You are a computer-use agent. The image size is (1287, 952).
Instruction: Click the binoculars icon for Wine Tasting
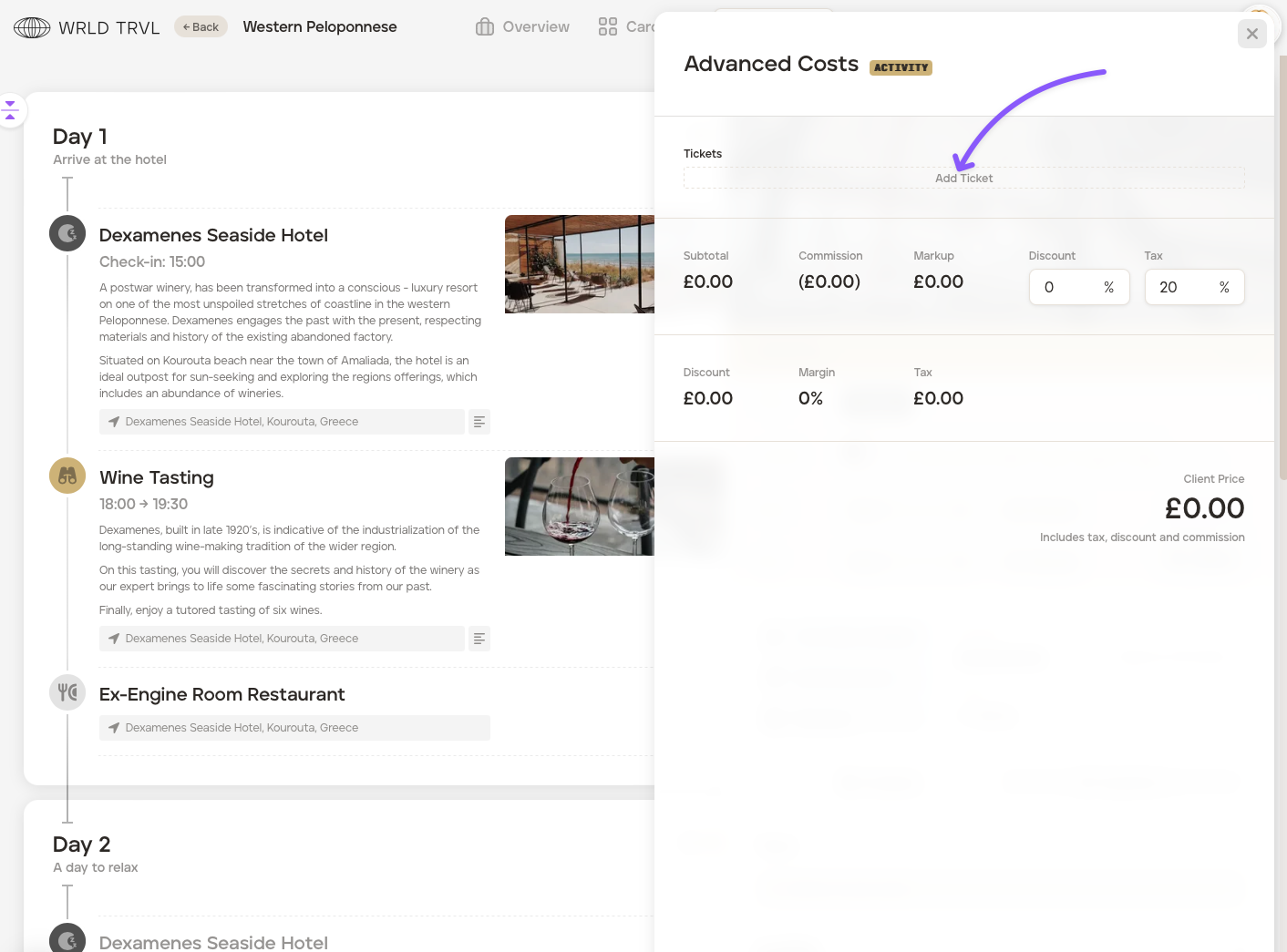67,476
